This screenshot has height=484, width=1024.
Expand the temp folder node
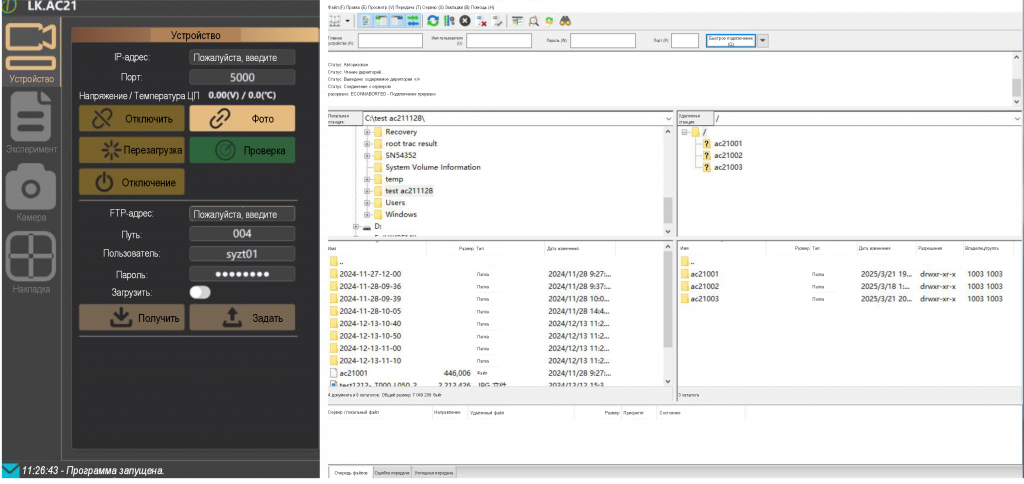367,179
